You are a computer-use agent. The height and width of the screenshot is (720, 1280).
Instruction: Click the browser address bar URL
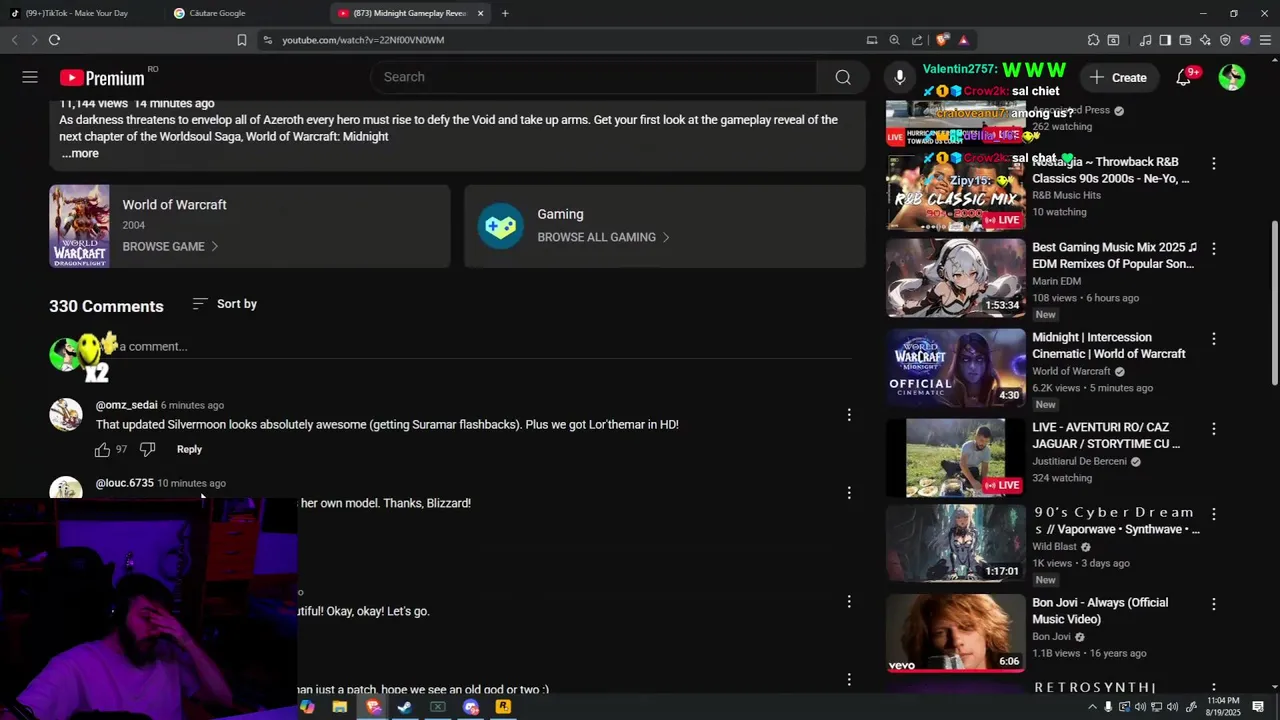pos(363,40)
